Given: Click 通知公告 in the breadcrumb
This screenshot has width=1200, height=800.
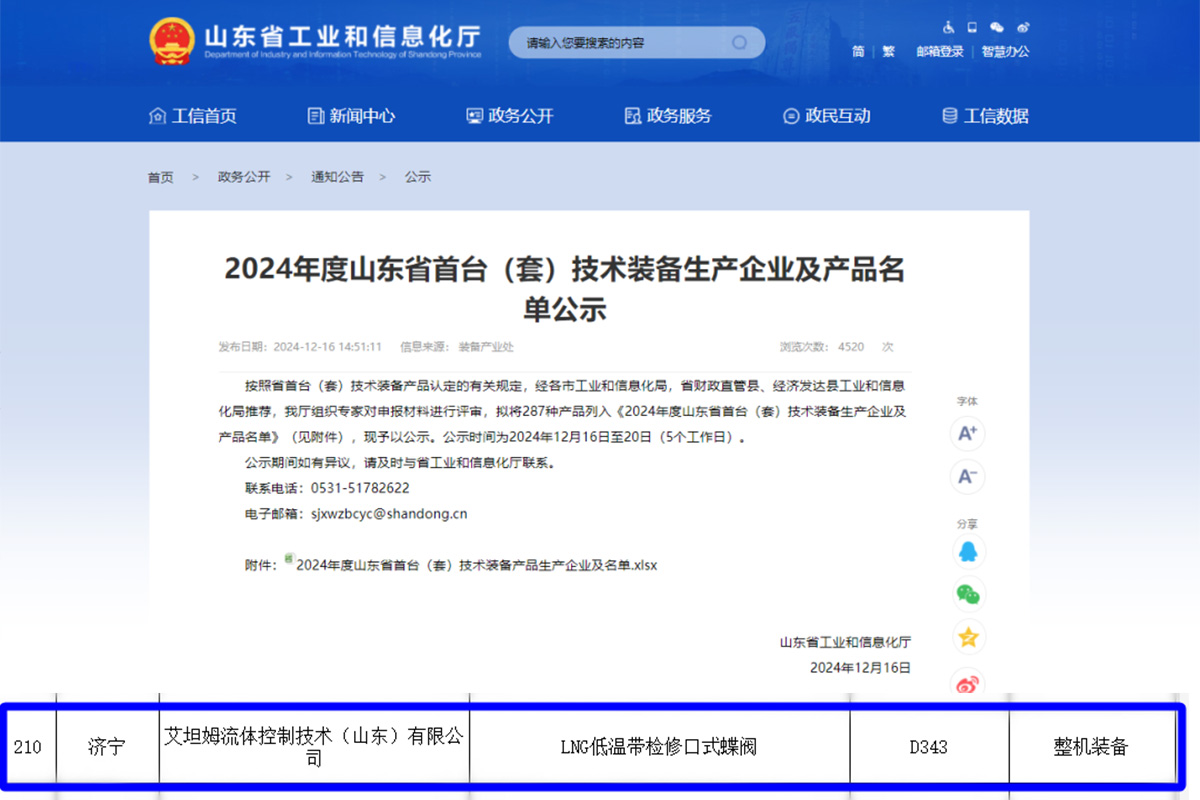Looking at the screenshot, I should (337, 177).
